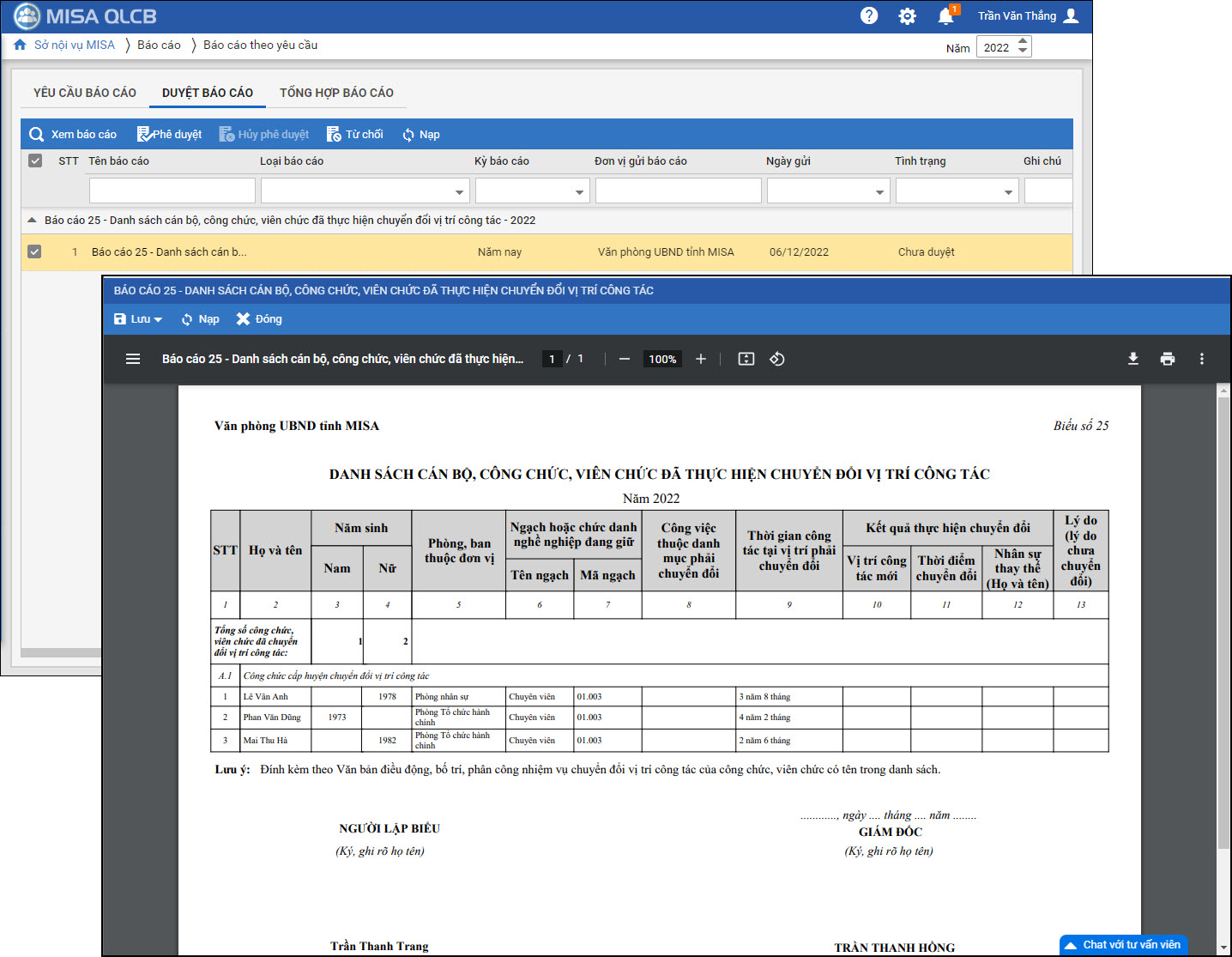This screenshot has height=957, width=1232.
Task: Click the Từ chối reject button
Action: 355,135
